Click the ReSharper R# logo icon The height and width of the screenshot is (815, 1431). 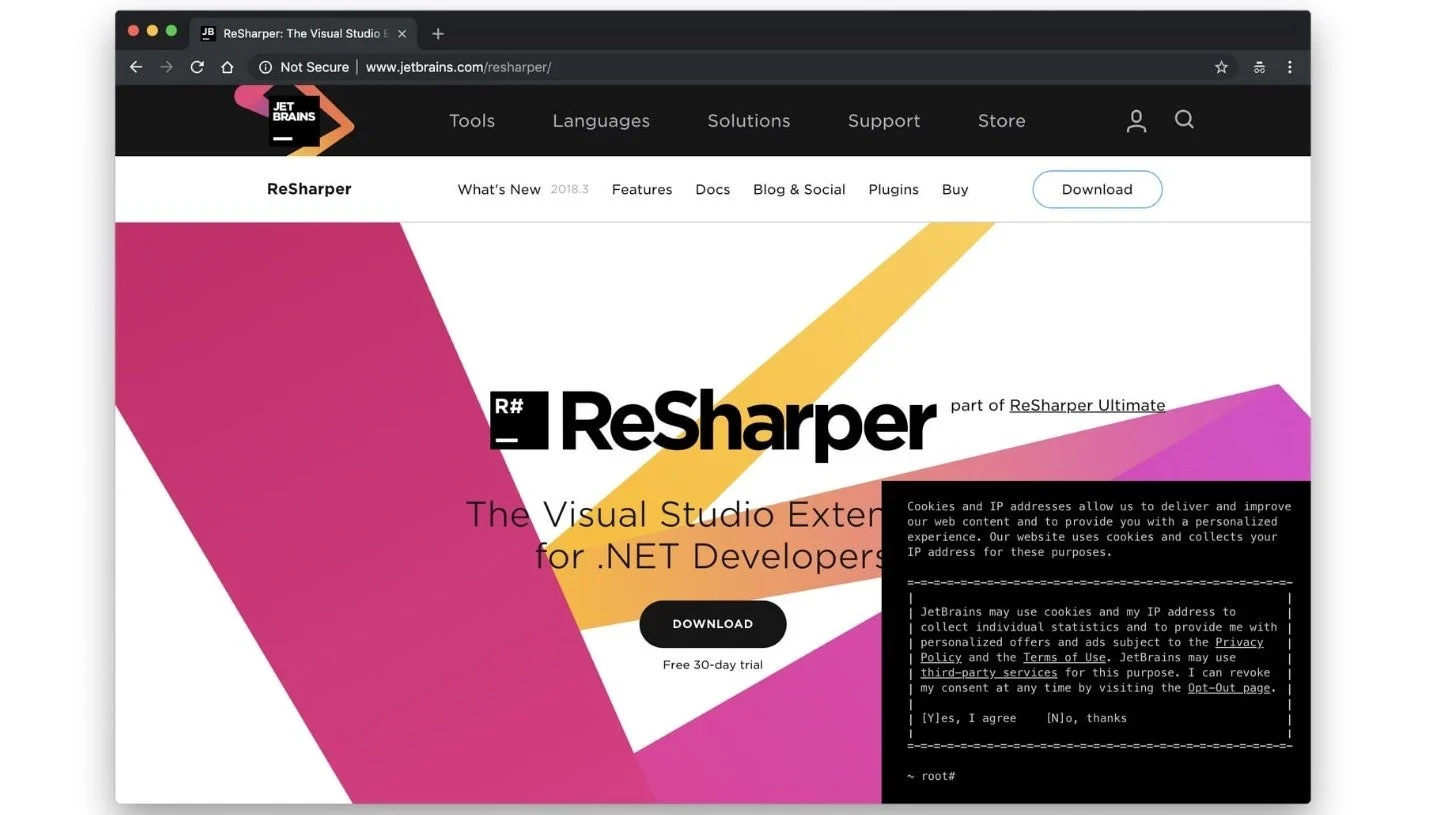pos(519,420)
